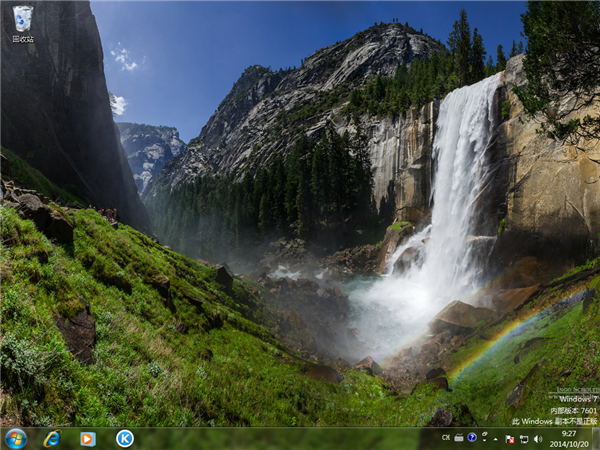The height and width of the screenshot is (450, 600).
Task: Open Windows Media Player from the taskbar
Action: click(88, 438)
